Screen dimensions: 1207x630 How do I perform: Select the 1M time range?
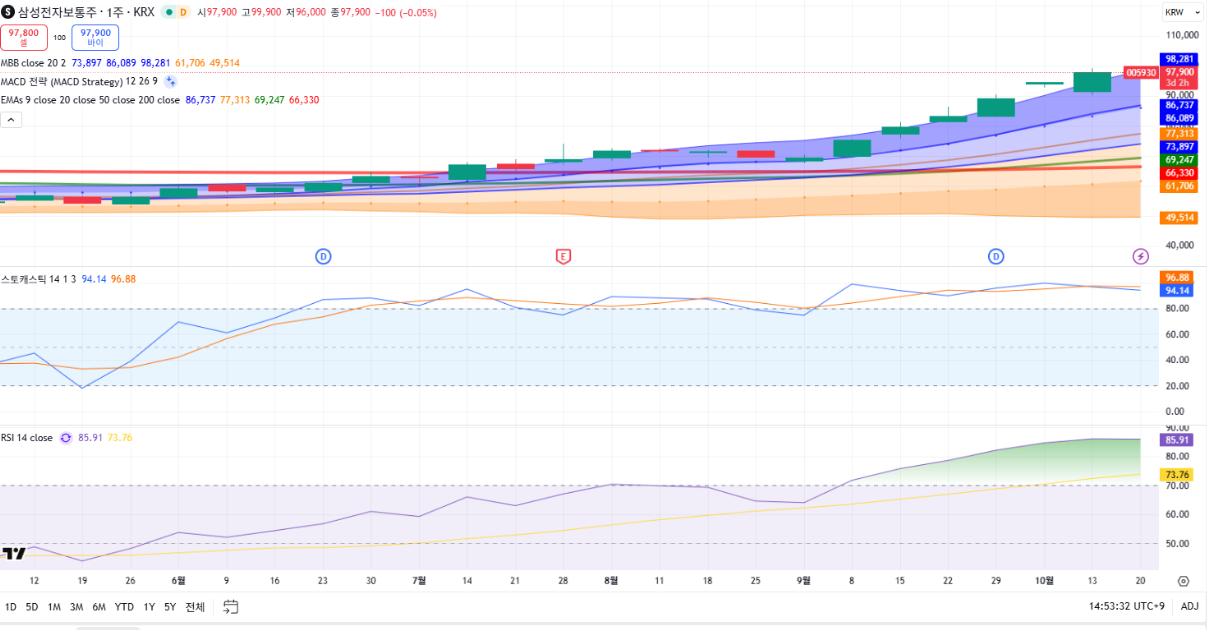(54, 606)
